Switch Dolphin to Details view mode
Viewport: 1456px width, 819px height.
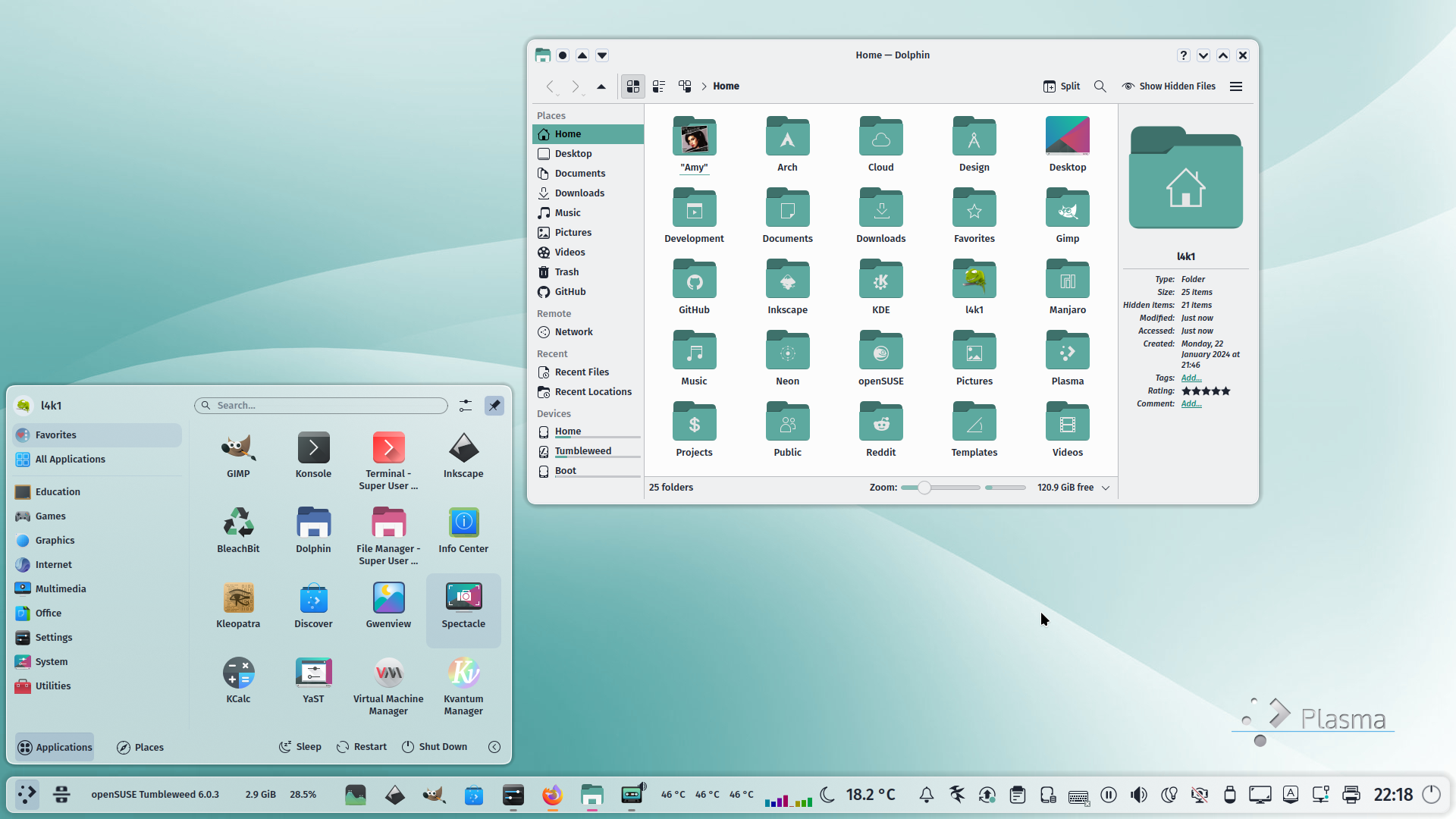tap(685, 86)
